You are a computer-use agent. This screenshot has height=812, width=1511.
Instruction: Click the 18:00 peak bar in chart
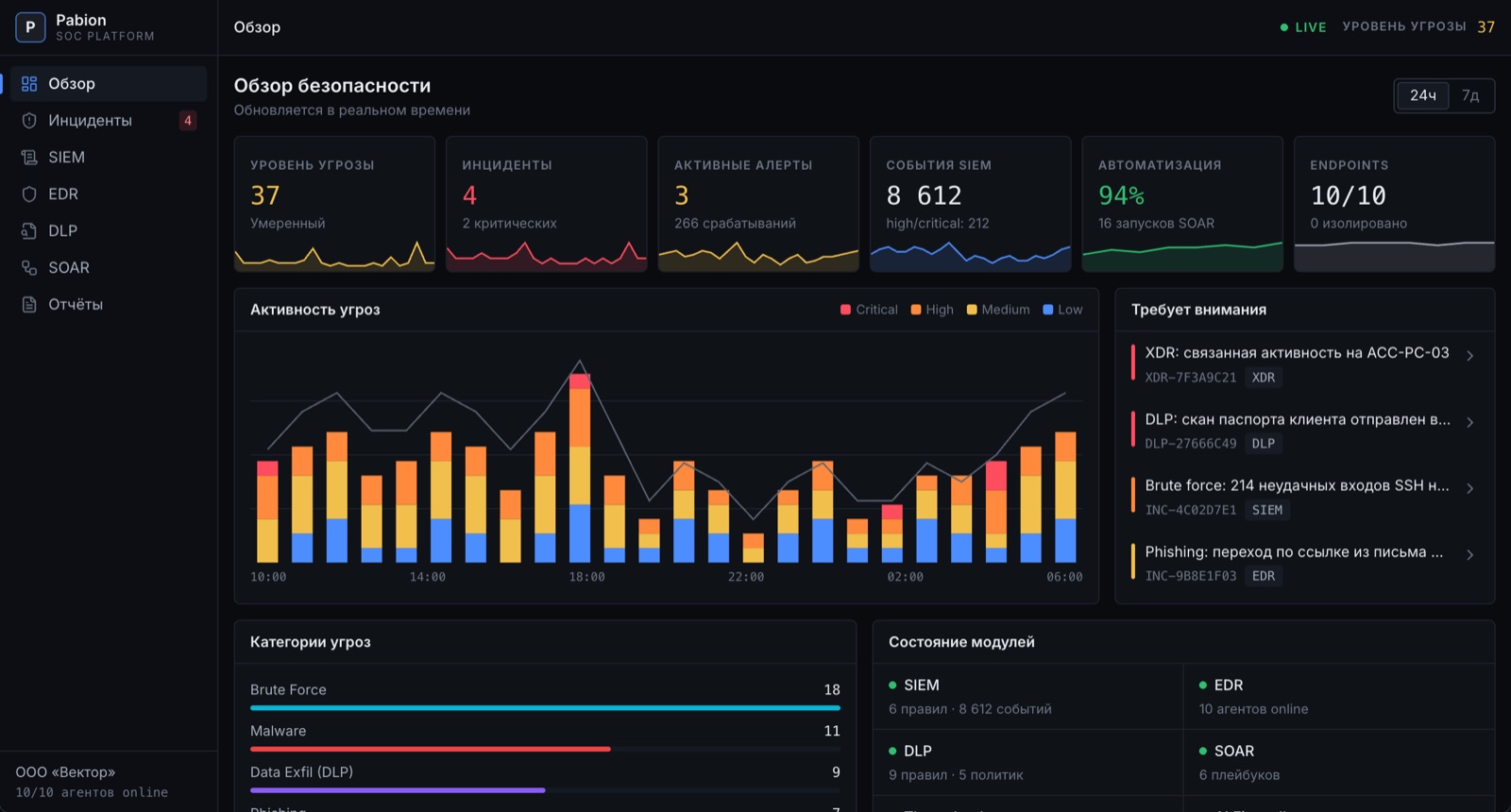pyautogui.click(x=580, y=468)
